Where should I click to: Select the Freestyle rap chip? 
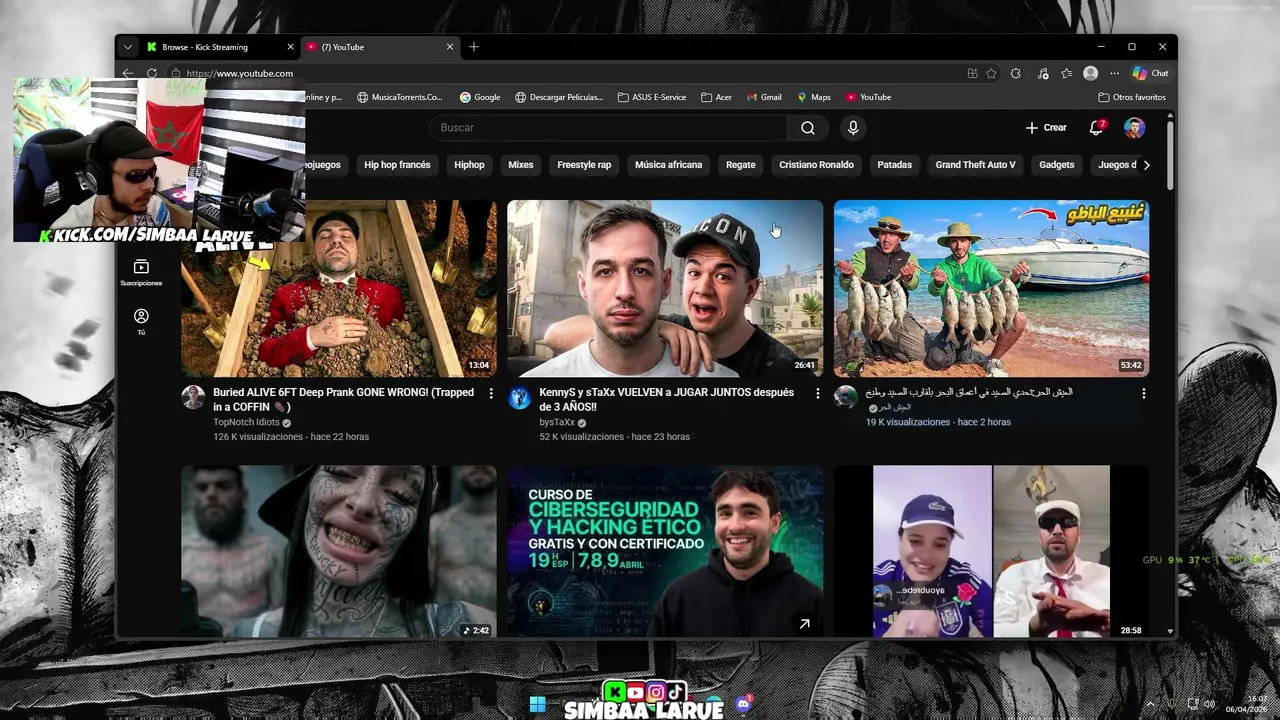(584, 165)
